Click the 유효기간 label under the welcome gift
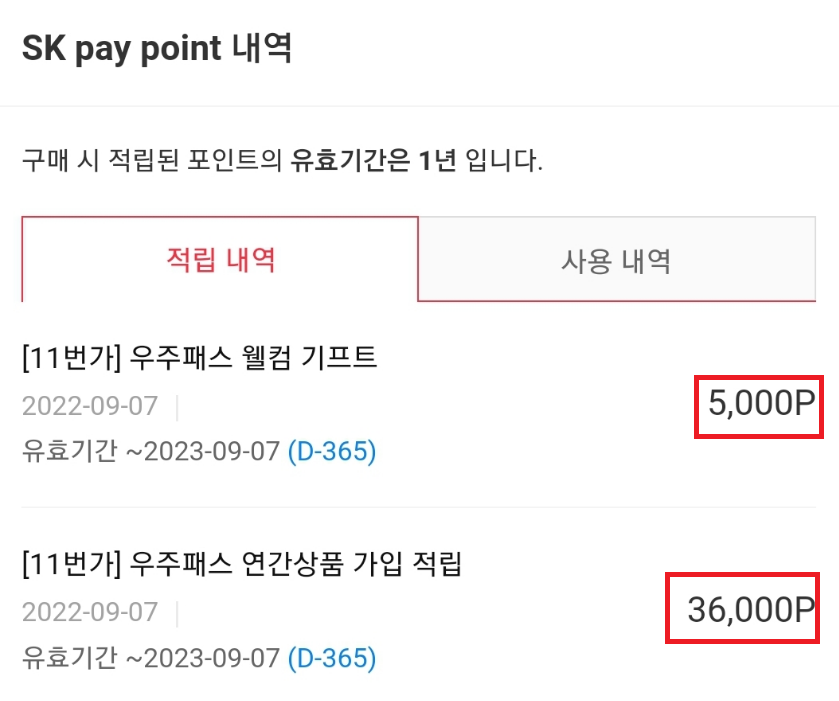The image size is (839, 701). [60, 451]
